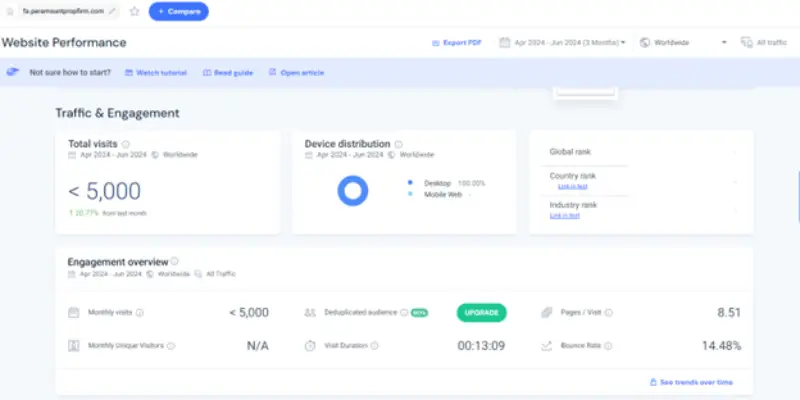The image size is (800, 400).
Task: Click info icon next to Device distribution
Action: (398, 144)
